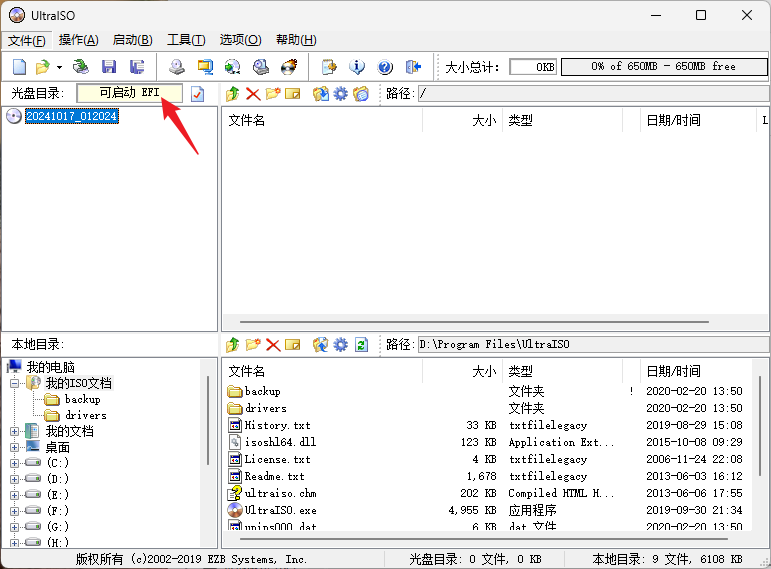Viewport: 771px width, 569px height.
Task: Select 我的电脑 in local tree
Action: (x=50, y=367)
